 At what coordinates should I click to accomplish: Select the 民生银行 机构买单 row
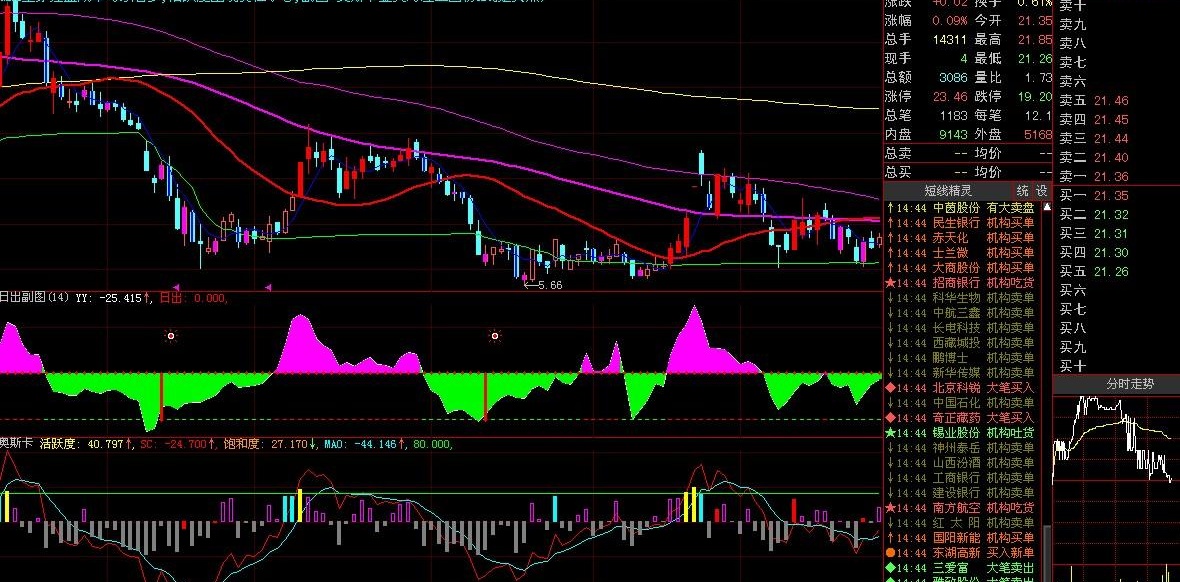click(963, 222)
